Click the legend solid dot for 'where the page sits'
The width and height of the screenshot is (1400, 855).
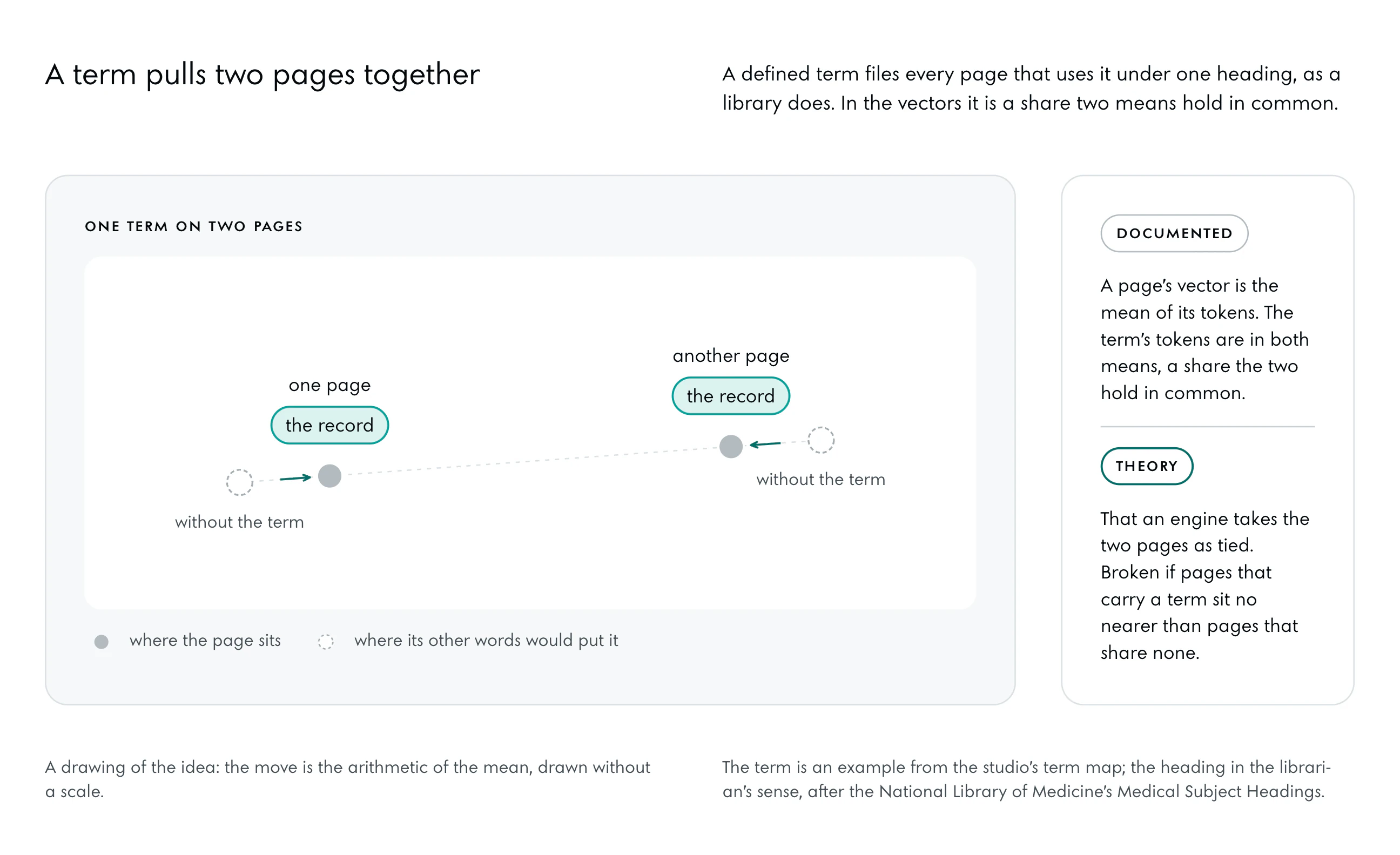101,642
